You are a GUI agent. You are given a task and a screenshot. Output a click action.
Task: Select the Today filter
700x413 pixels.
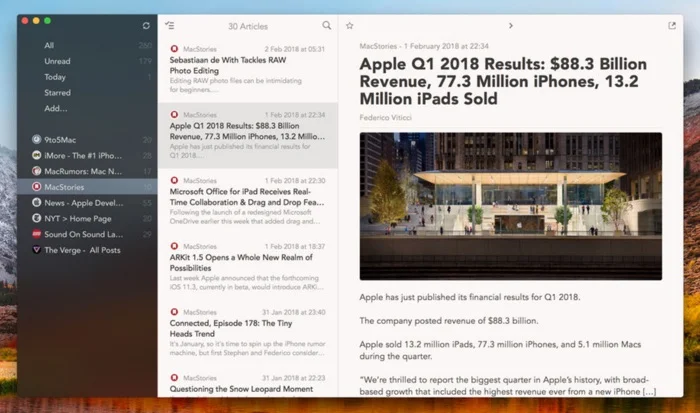pyautogui.click(x=87, y=77)
